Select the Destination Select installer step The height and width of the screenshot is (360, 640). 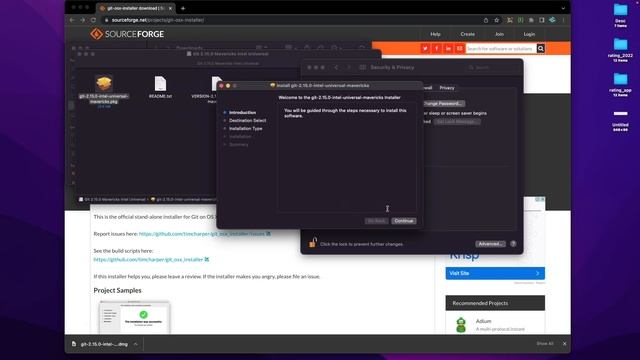(247, 120)
